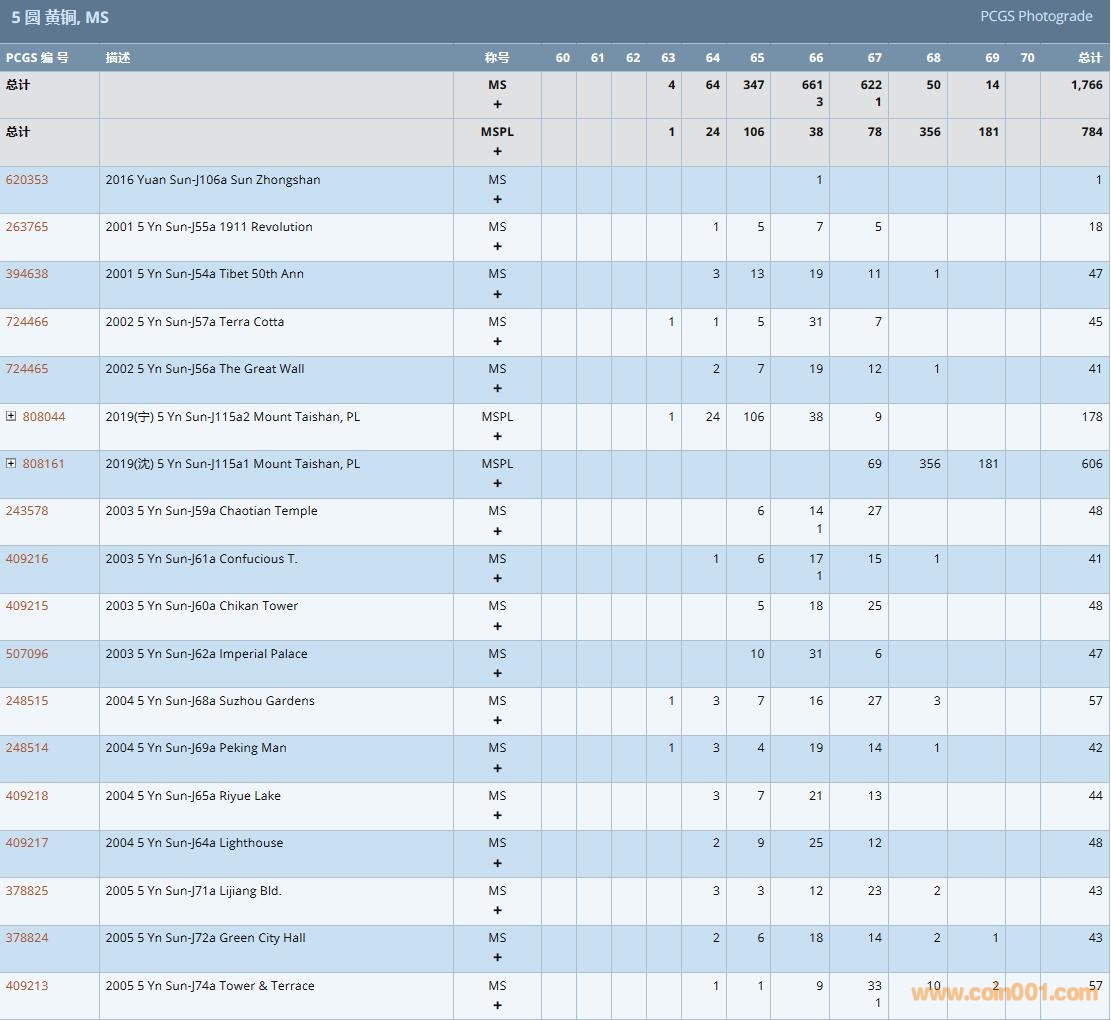
Task: Select PCGS number 724466 Terra Cotta
Action: pos(27,322)
